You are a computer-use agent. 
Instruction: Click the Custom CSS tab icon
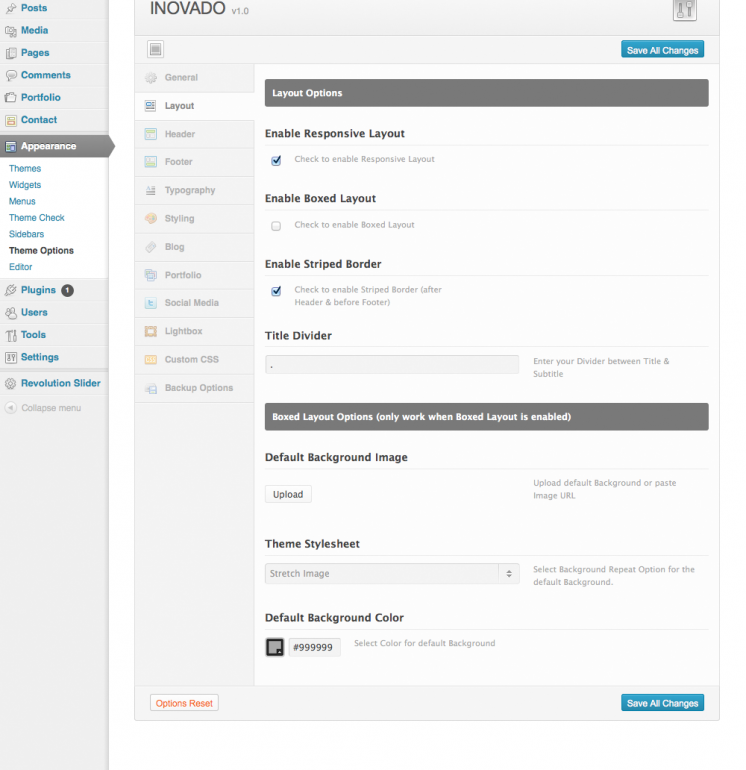(151, 360)
